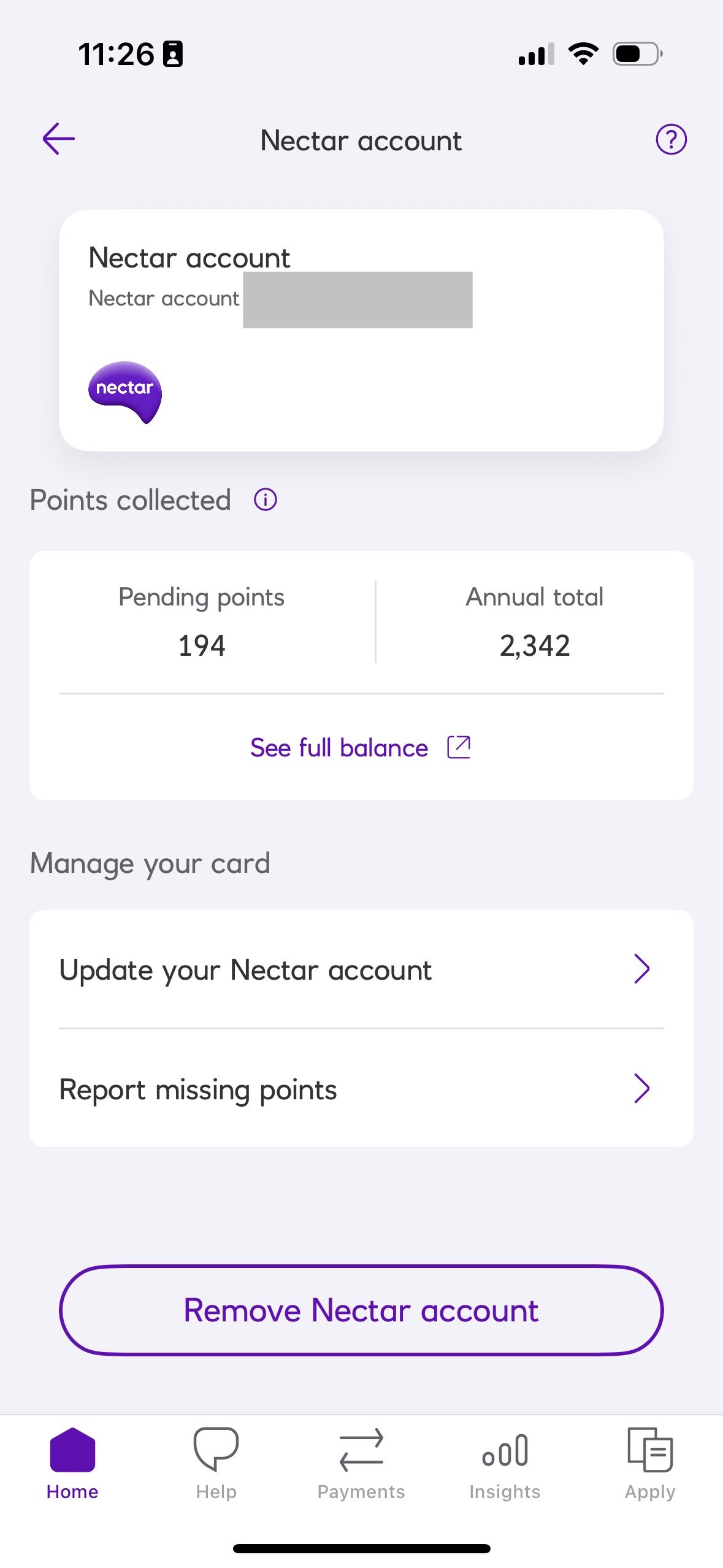Expand Update your Nectar account chevron
723x1568 pixels.
641,969
